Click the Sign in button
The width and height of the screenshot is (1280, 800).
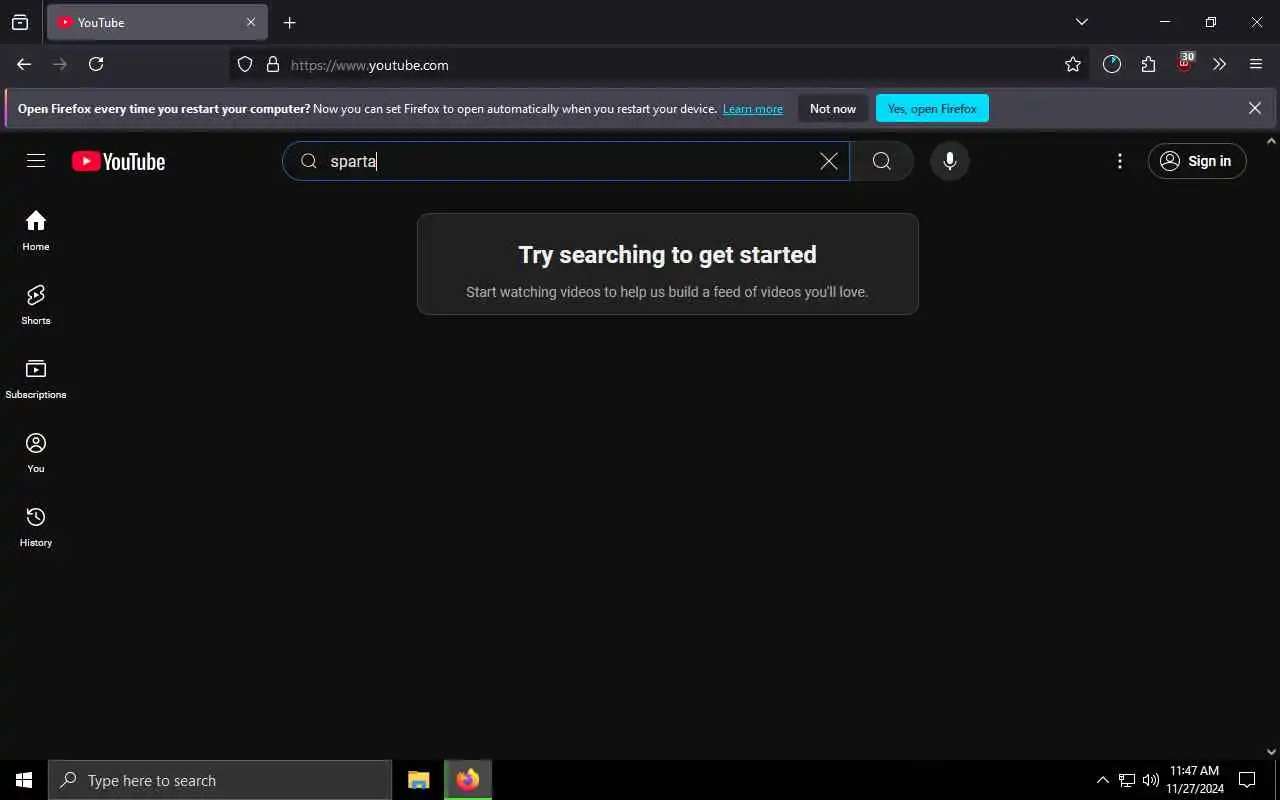1197,161
